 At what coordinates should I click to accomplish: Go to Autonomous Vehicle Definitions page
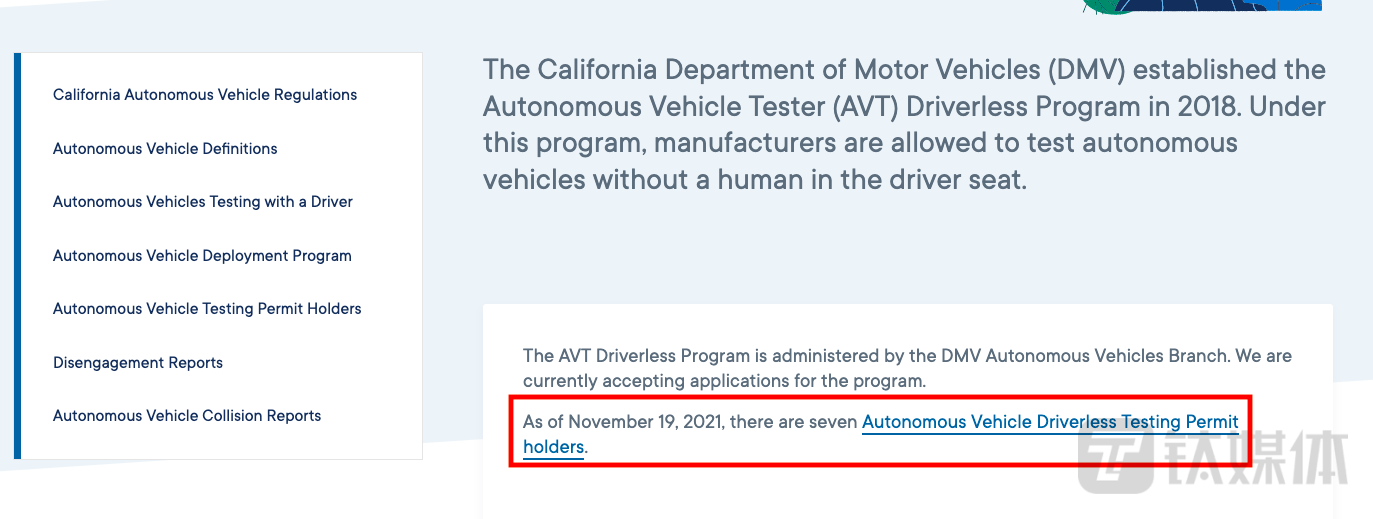pos(165,149)
